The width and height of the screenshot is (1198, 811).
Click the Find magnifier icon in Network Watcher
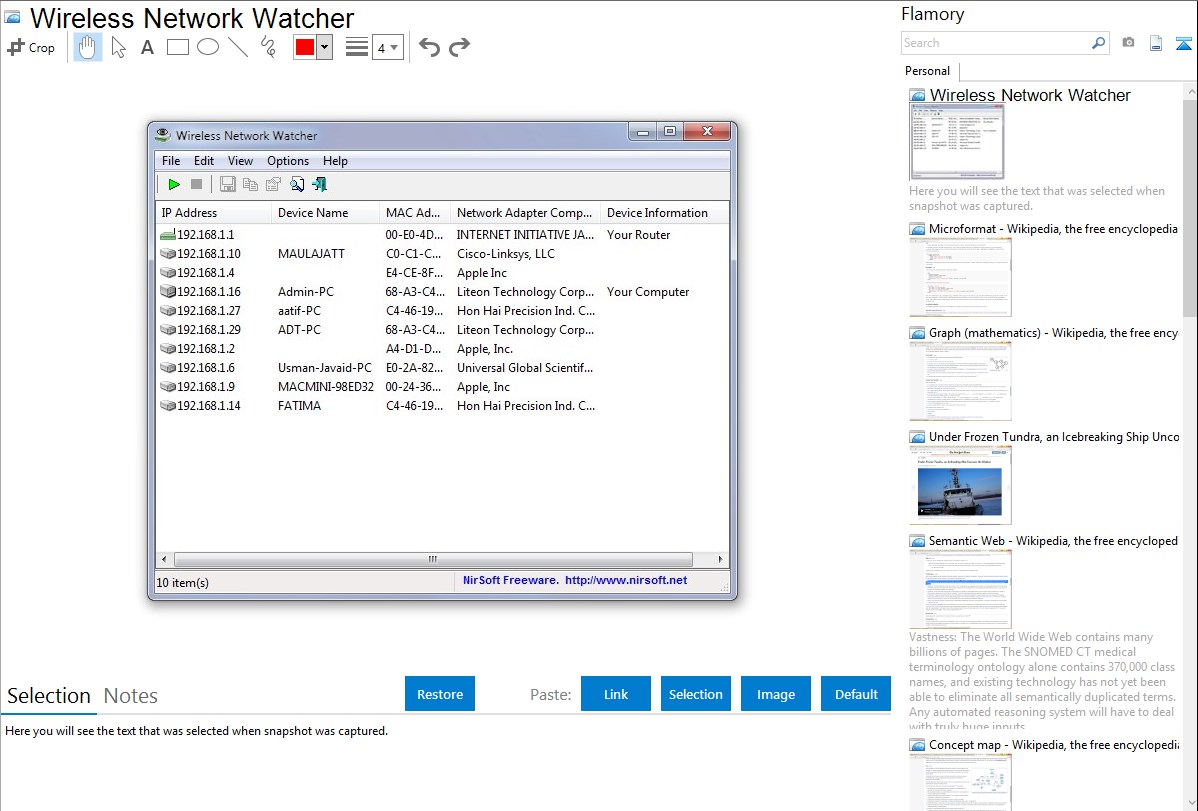pyautogui.click(x=296, y=184)
